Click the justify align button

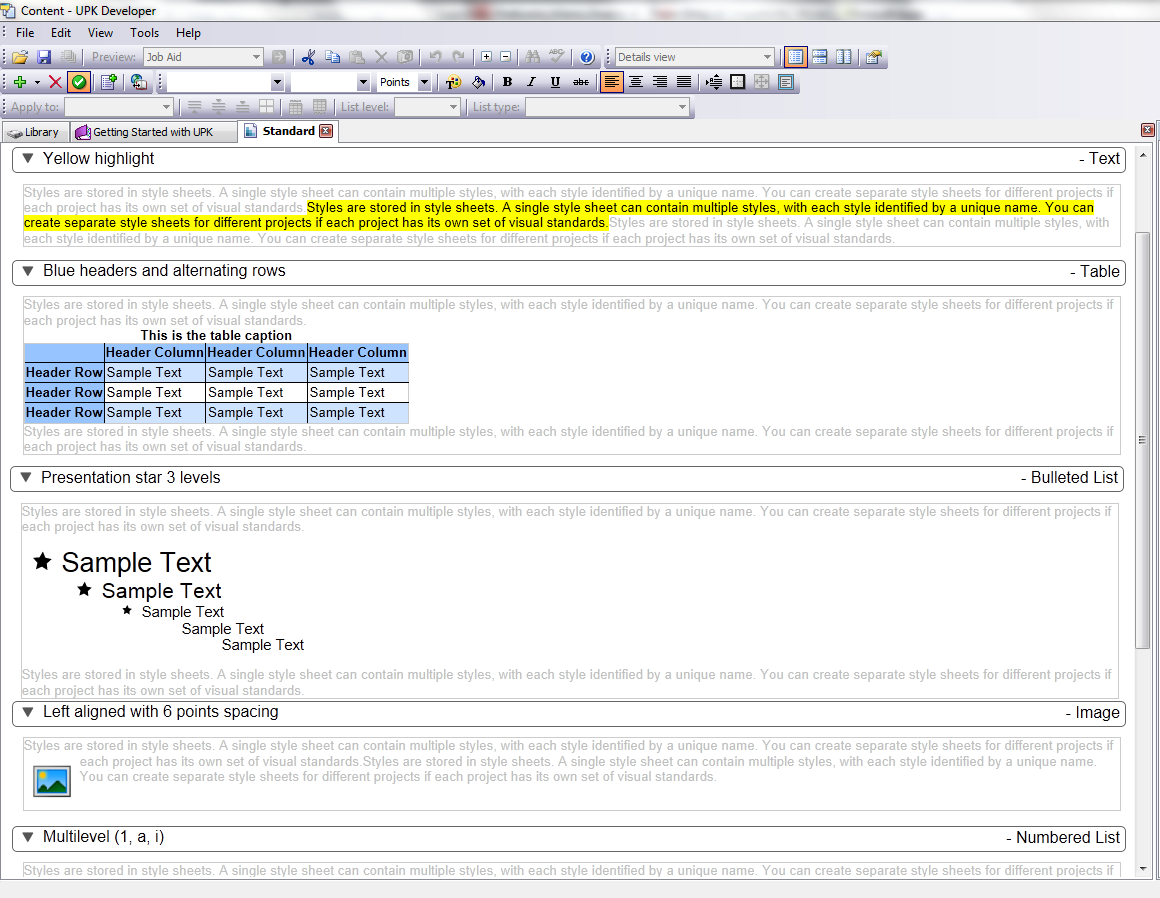pyautogui.click(x=684, y=83)
